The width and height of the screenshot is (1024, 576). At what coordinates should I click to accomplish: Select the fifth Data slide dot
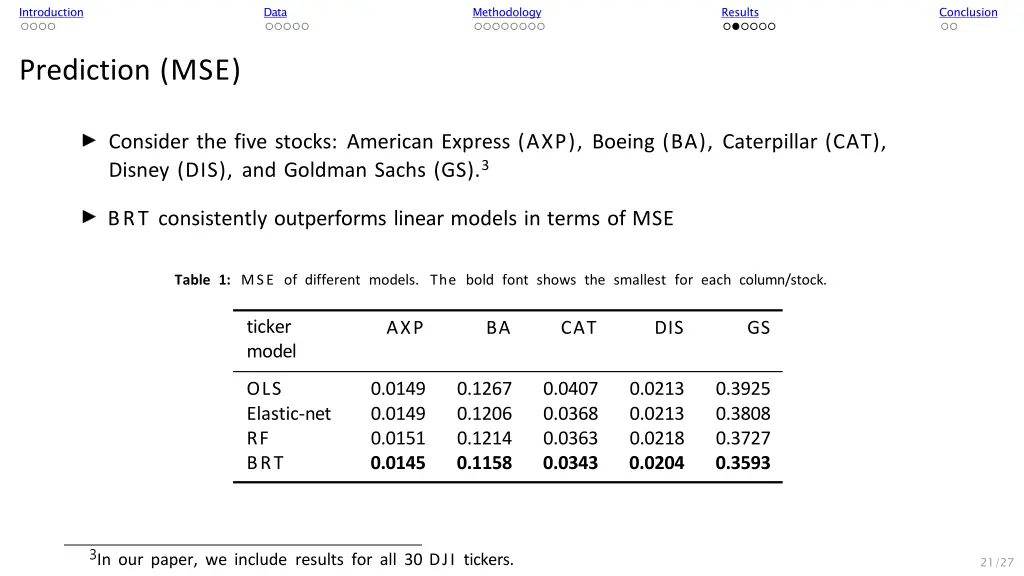click(305, 27)
